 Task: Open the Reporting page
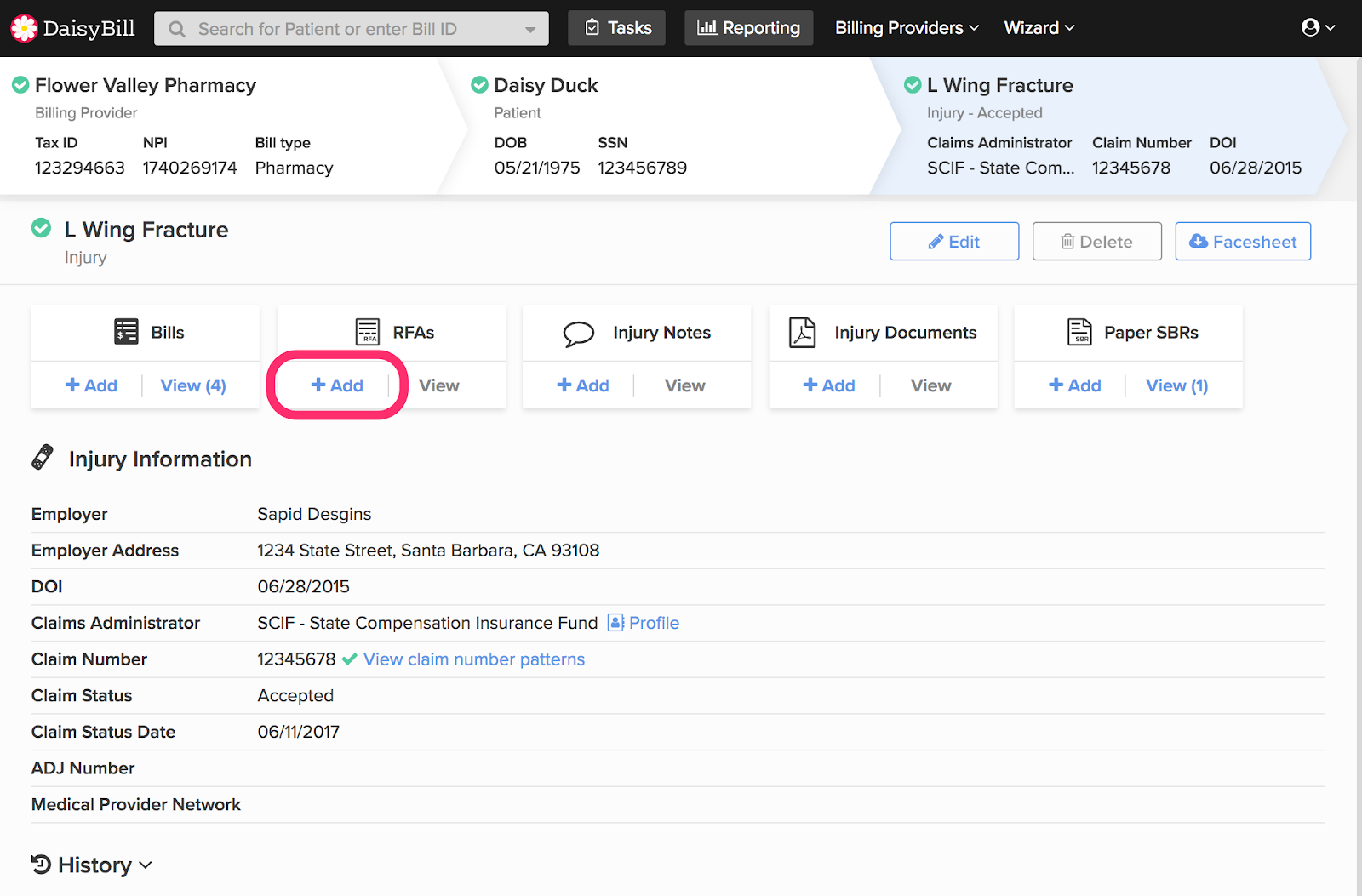(748, 28)
